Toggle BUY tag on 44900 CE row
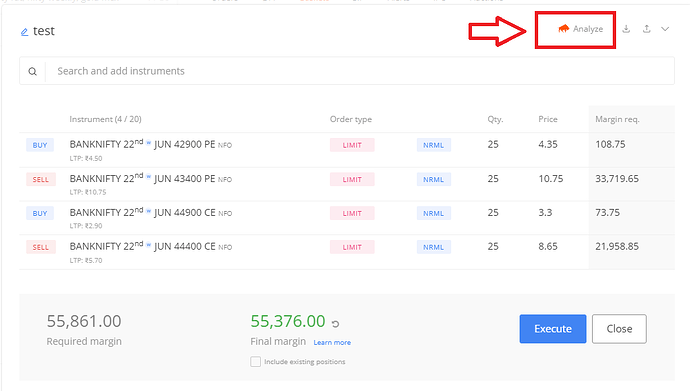 pos(40,213)
